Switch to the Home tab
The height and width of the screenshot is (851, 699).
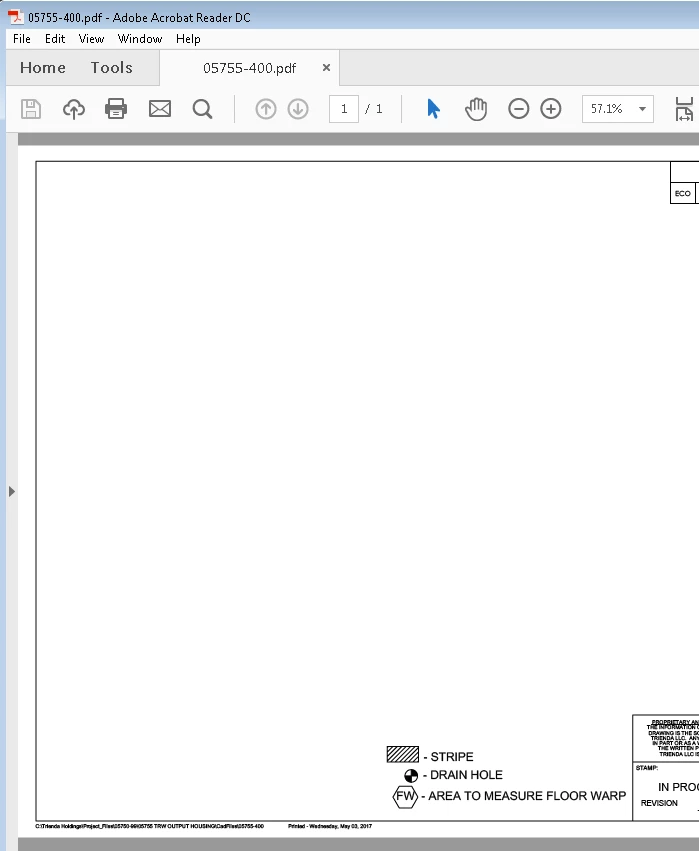click(x=43, y=68)
